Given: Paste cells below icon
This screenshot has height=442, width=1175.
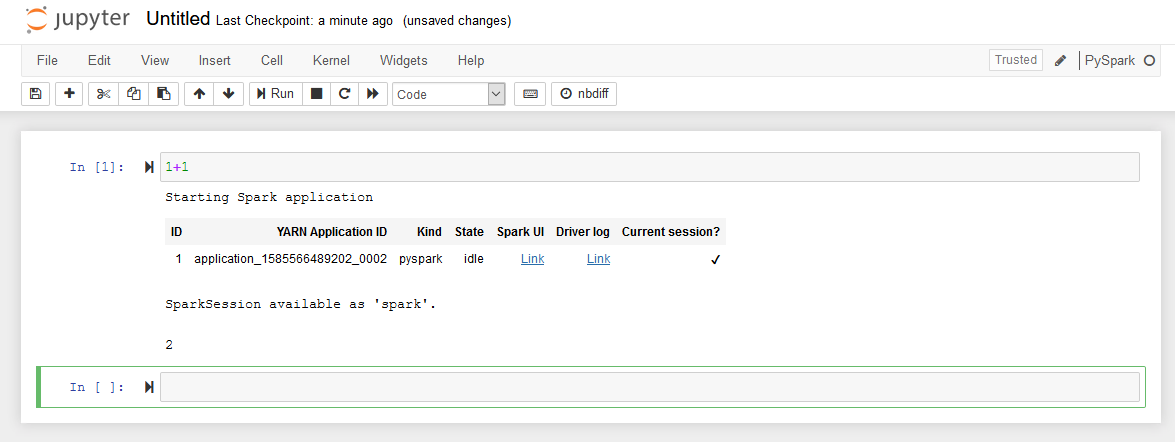Looking at the screenshot, I should point(163,94).
